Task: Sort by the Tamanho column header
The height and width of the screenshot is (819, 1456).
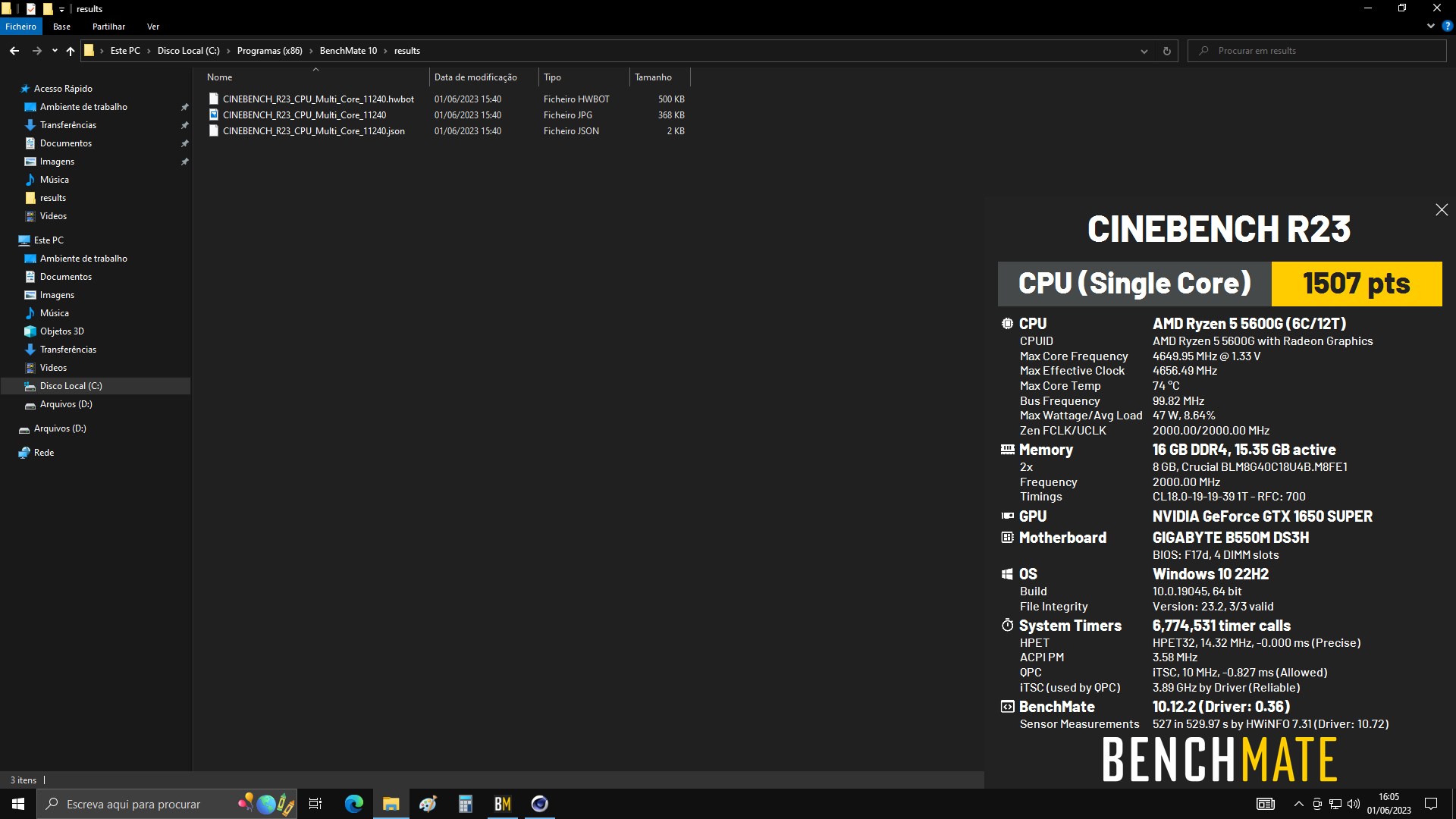Action: [x=660, y=77]
